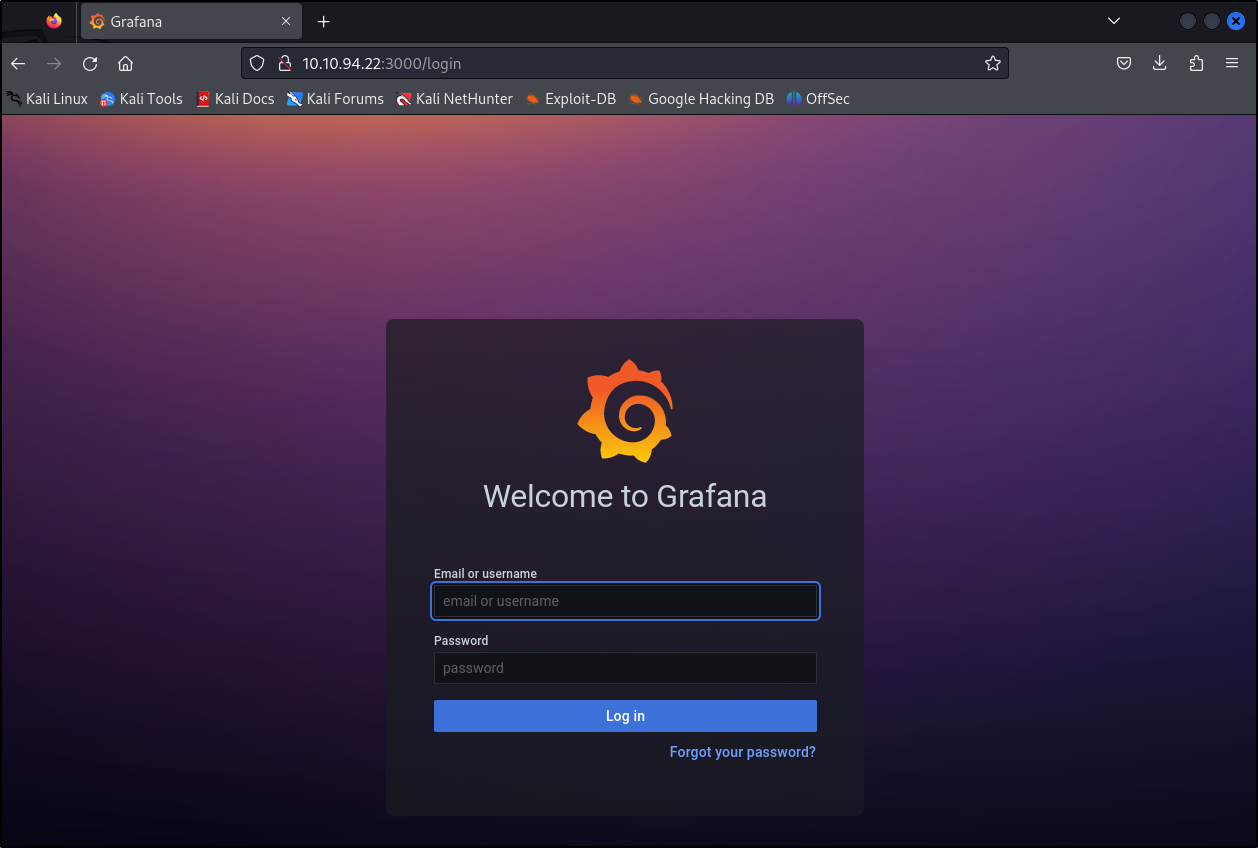Close the Grafana tab

286,21
